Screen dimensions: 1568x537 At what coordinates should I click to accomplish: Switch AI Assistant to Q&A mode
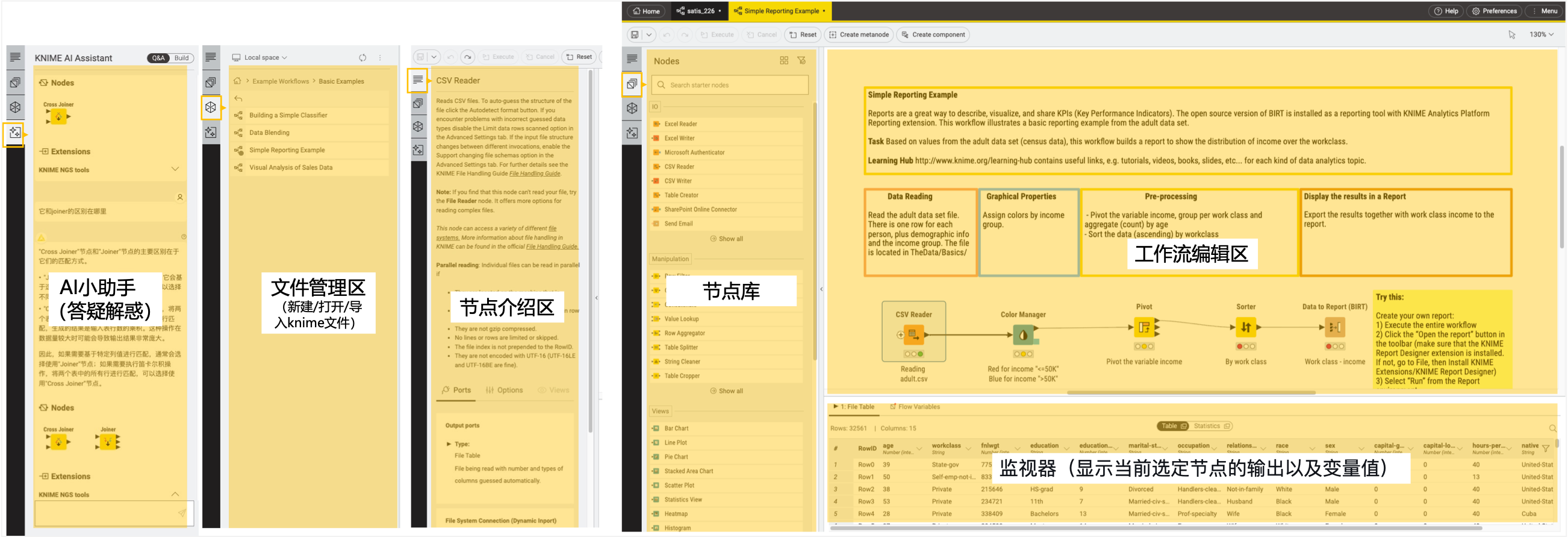coord(158,58)
